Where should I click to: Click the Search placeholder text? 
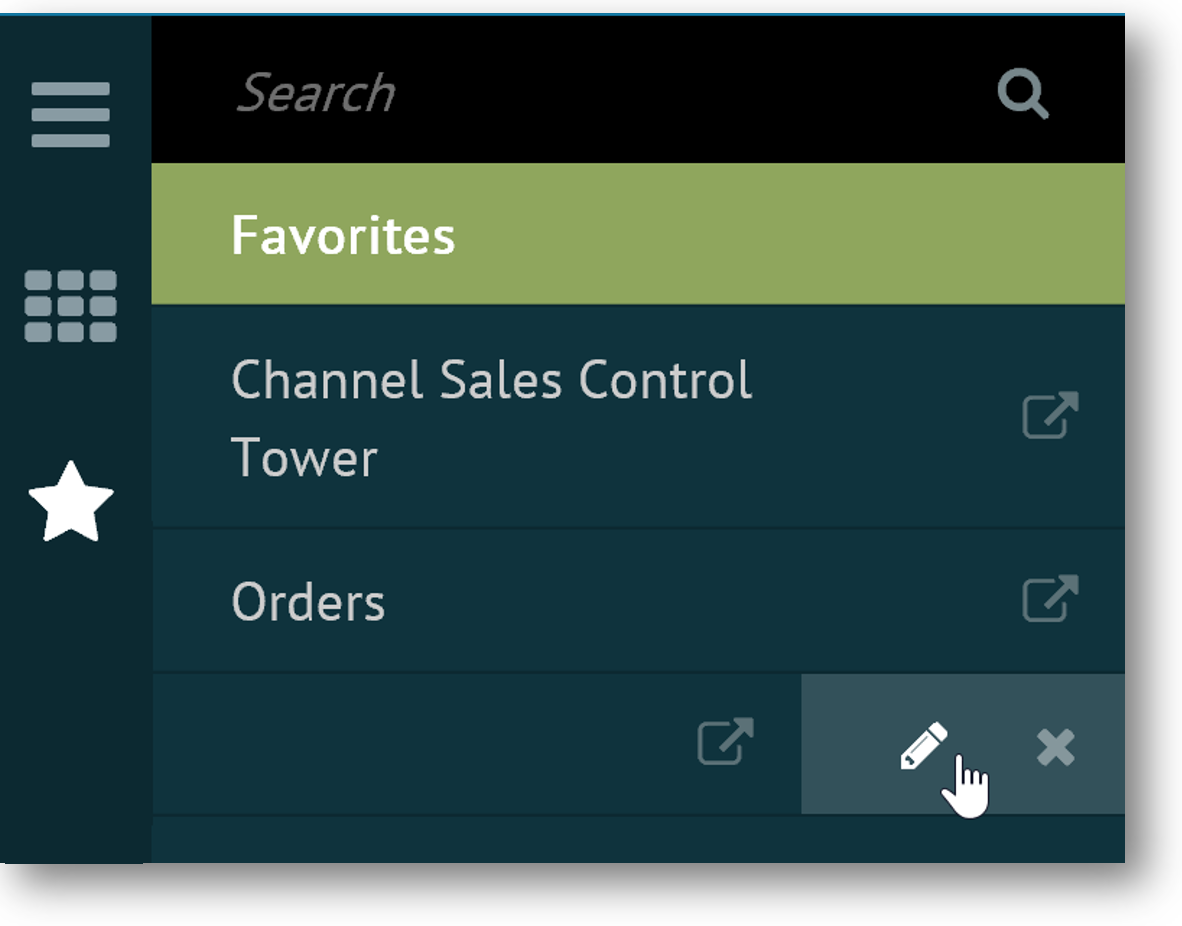pyautogui.click(x=316, y=94)
